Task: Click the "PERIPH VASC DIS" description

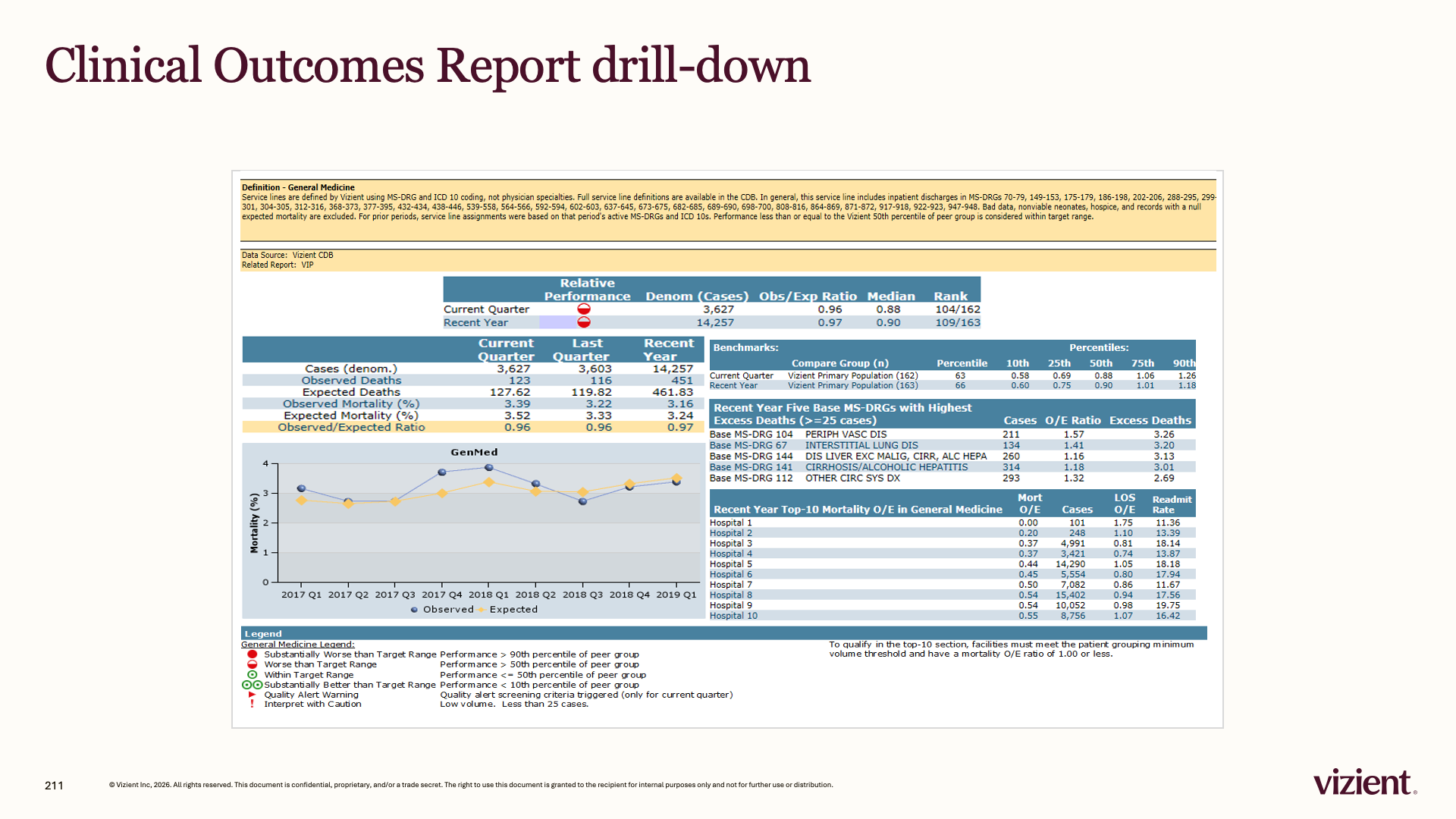Action: 846,435
